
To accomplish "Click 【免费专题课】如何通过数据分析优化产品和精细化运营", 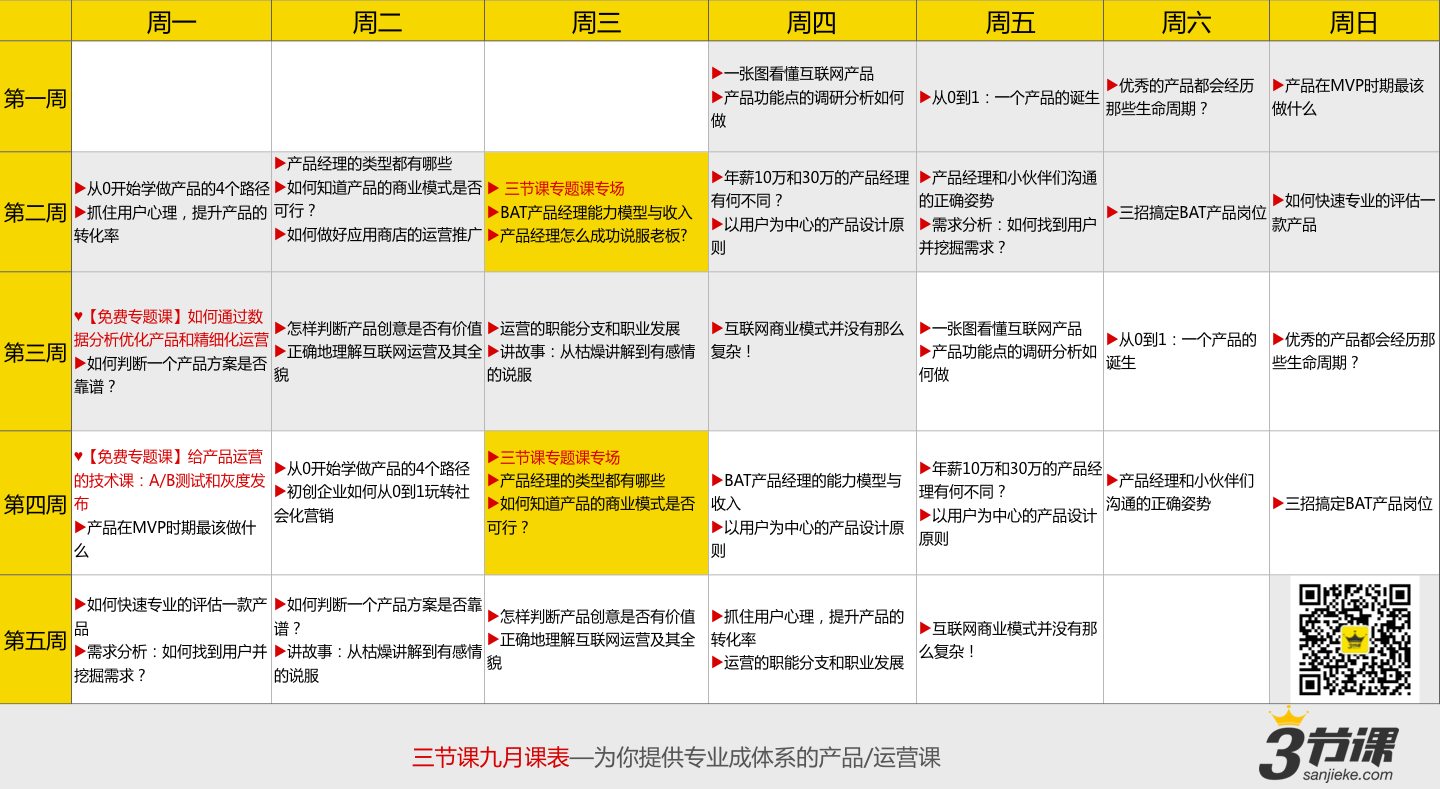I will [x=171, y=328].
